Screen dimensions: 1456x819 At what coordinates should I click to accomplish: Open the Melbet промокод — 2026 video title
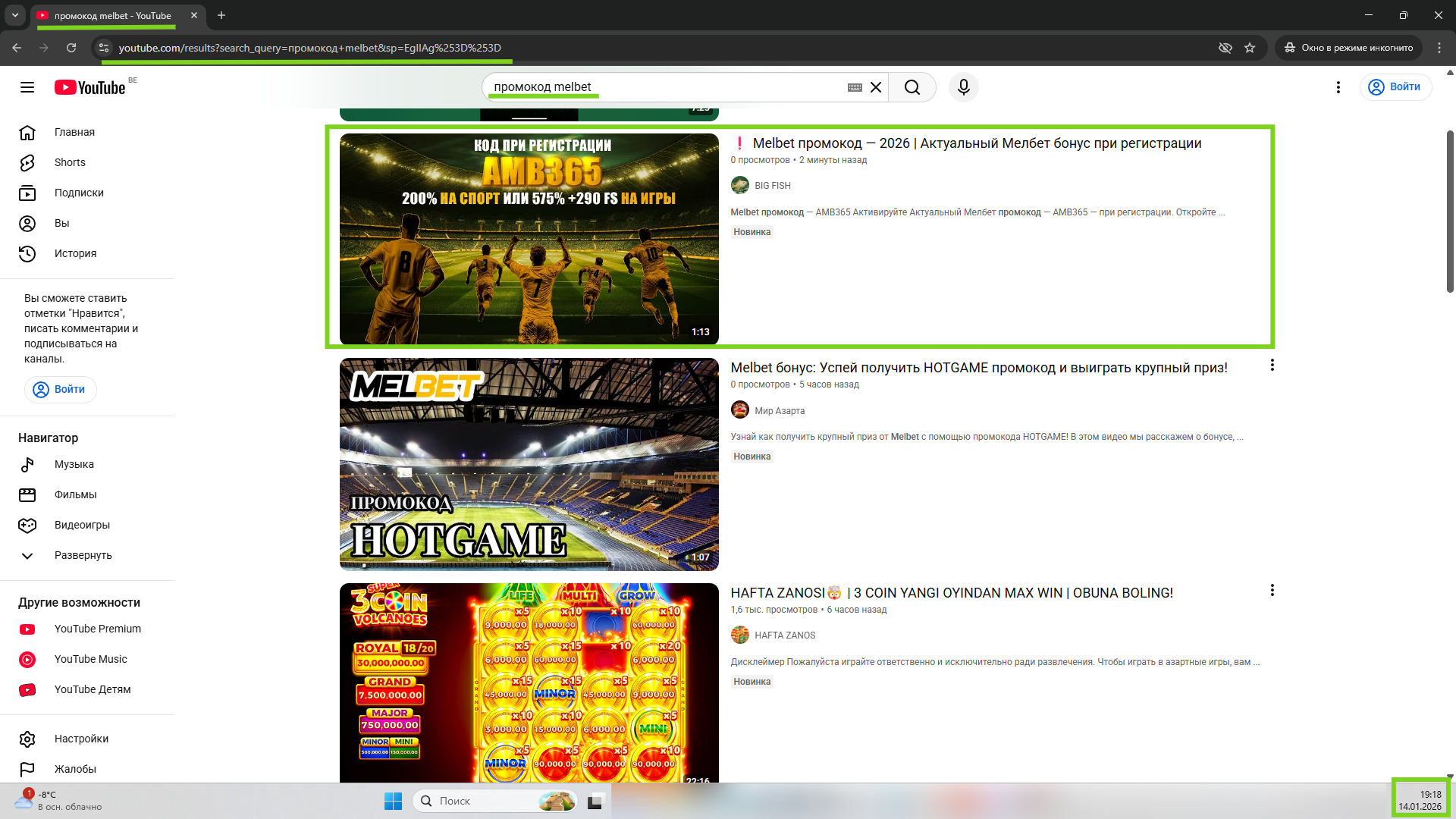pyautogui.click(x=977, y=143)
